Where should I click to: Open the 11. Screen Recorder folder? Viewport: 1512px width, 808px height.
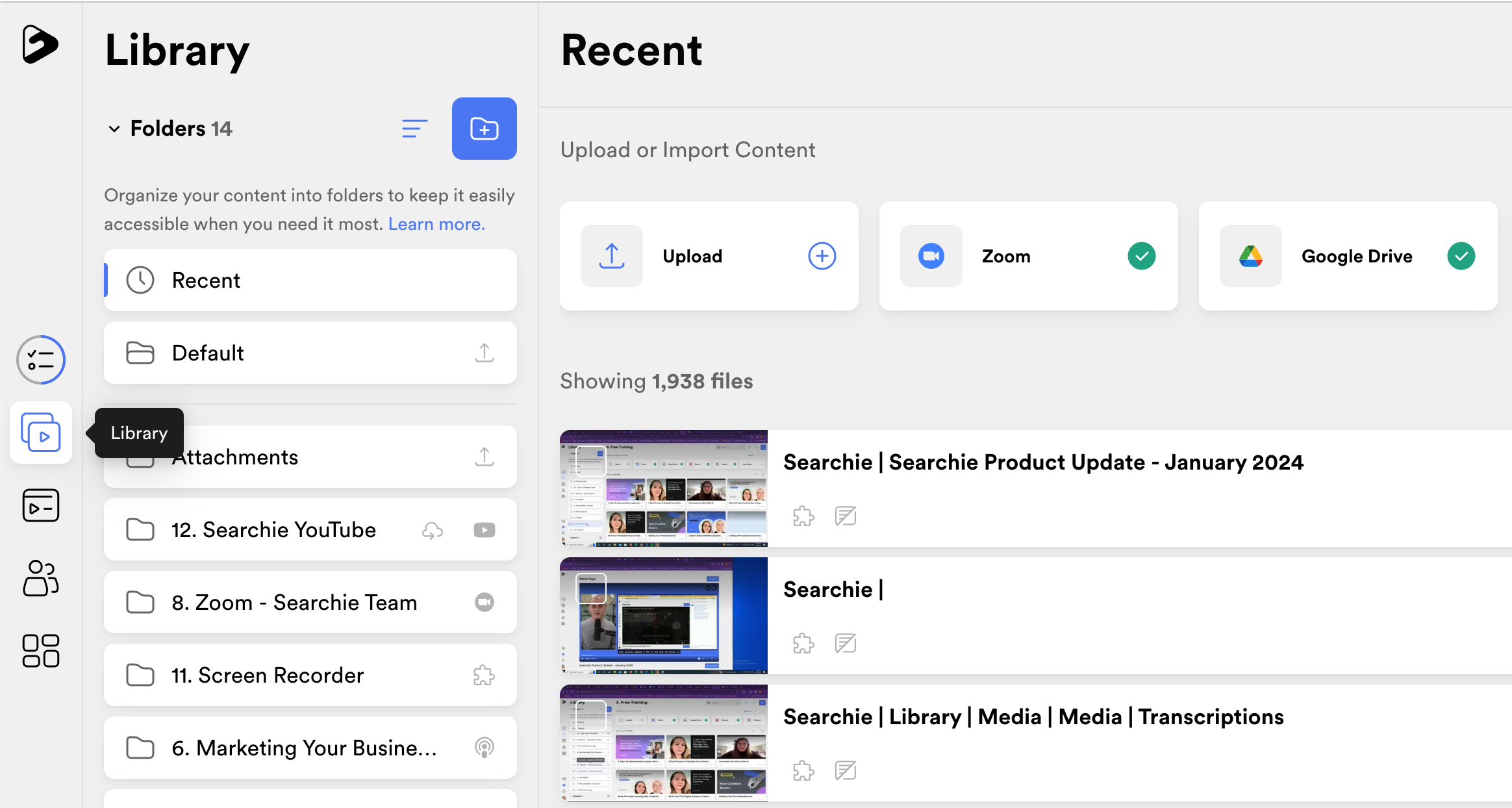(x=310, y=675)
